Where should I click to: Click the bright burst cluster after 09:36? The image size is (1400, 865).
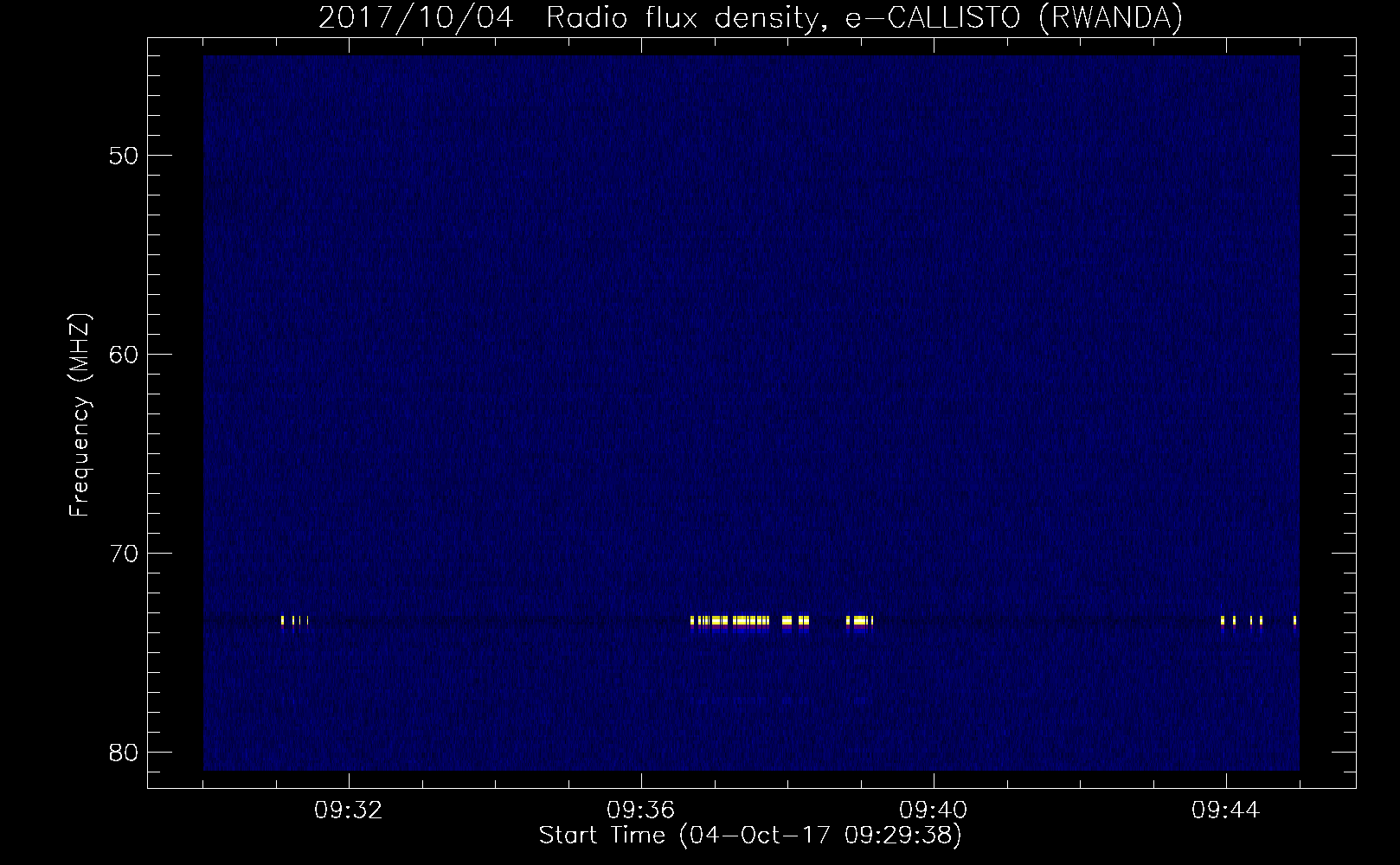pos(750,623)
